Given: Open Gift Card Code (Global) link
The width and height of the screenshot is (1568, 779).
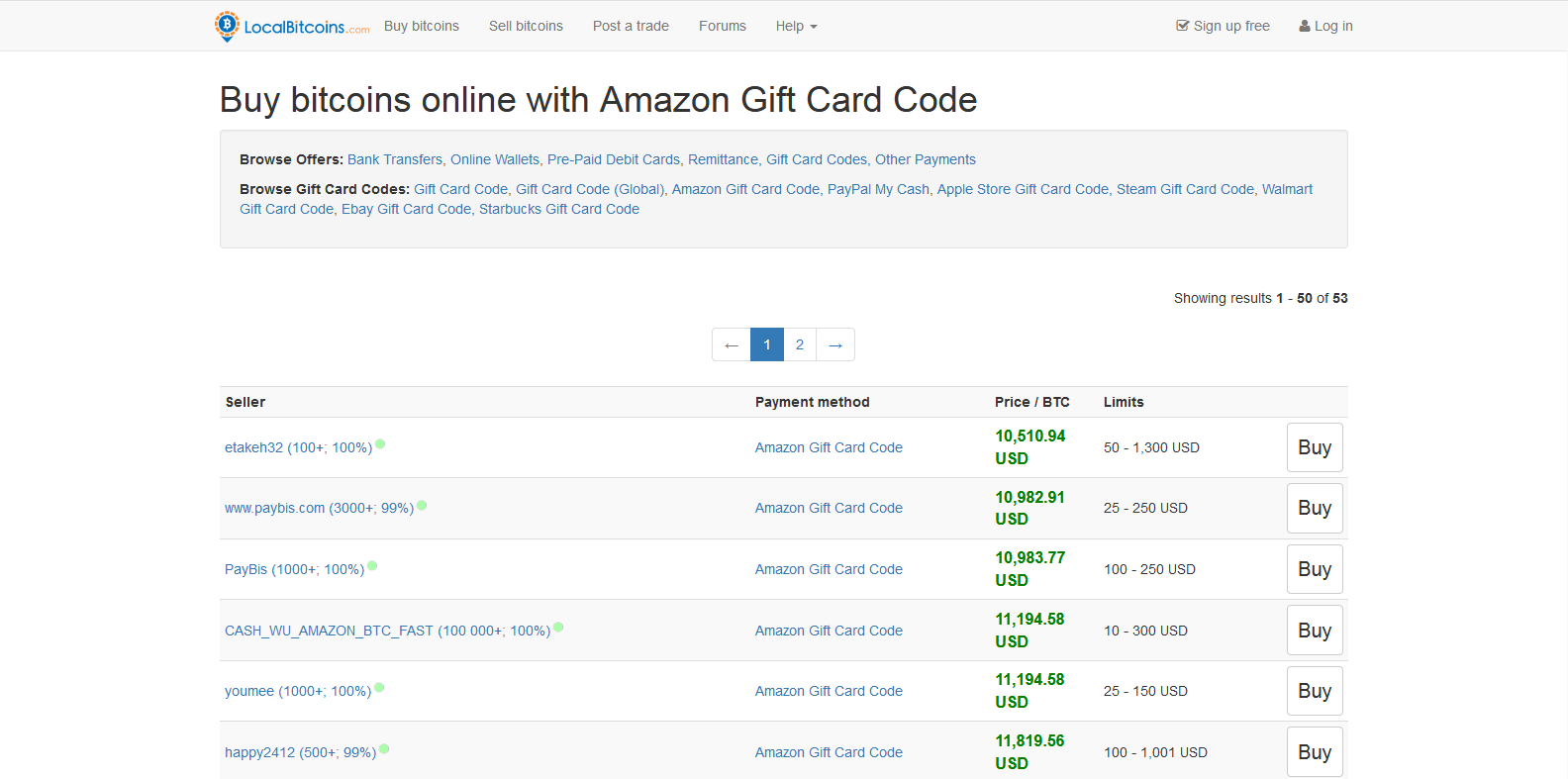Looking at the screenshot, I should [590, 189].
